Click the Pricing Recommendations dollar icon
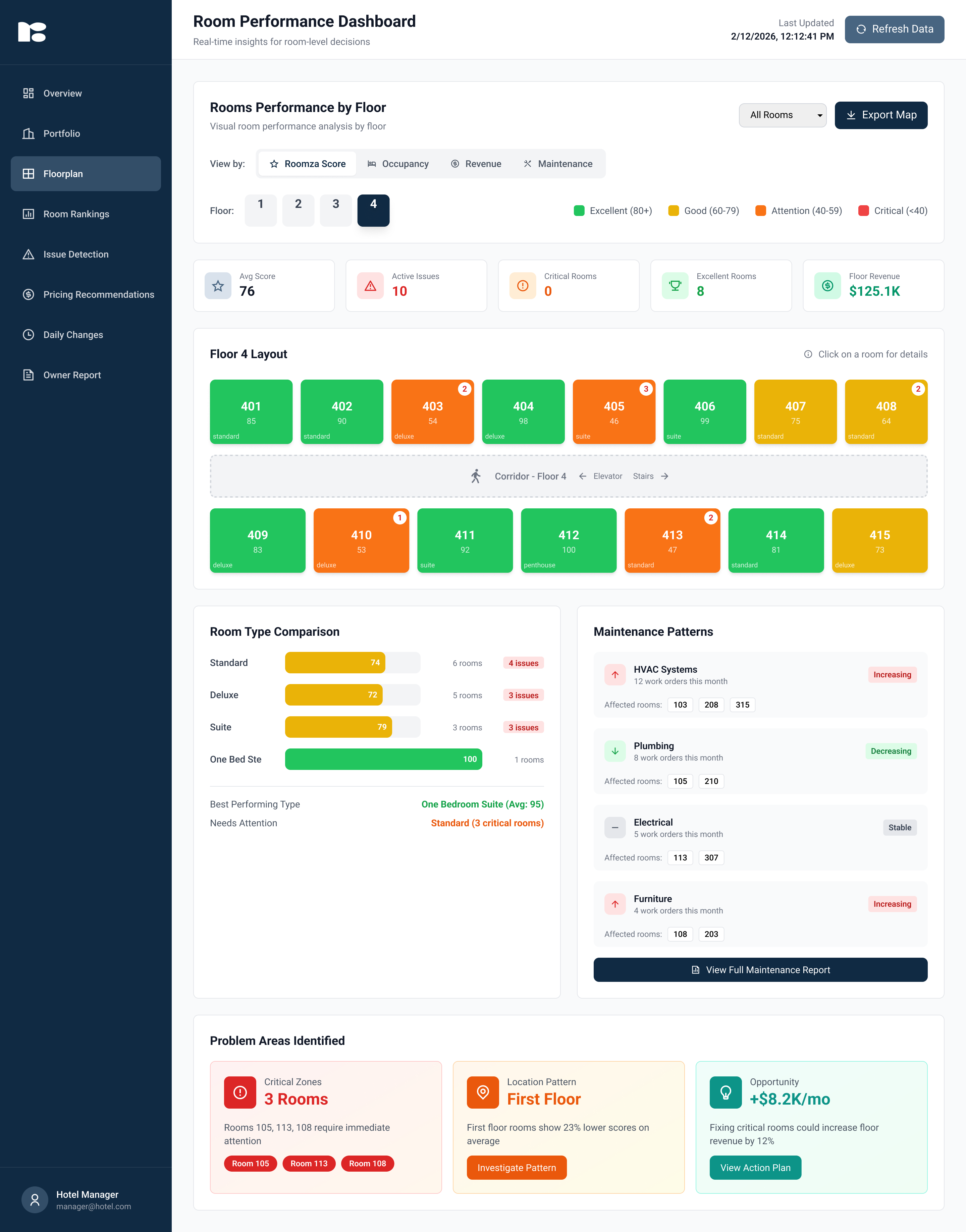The width and height of the screenshot is (966, 1232). [x=28, y=294]
